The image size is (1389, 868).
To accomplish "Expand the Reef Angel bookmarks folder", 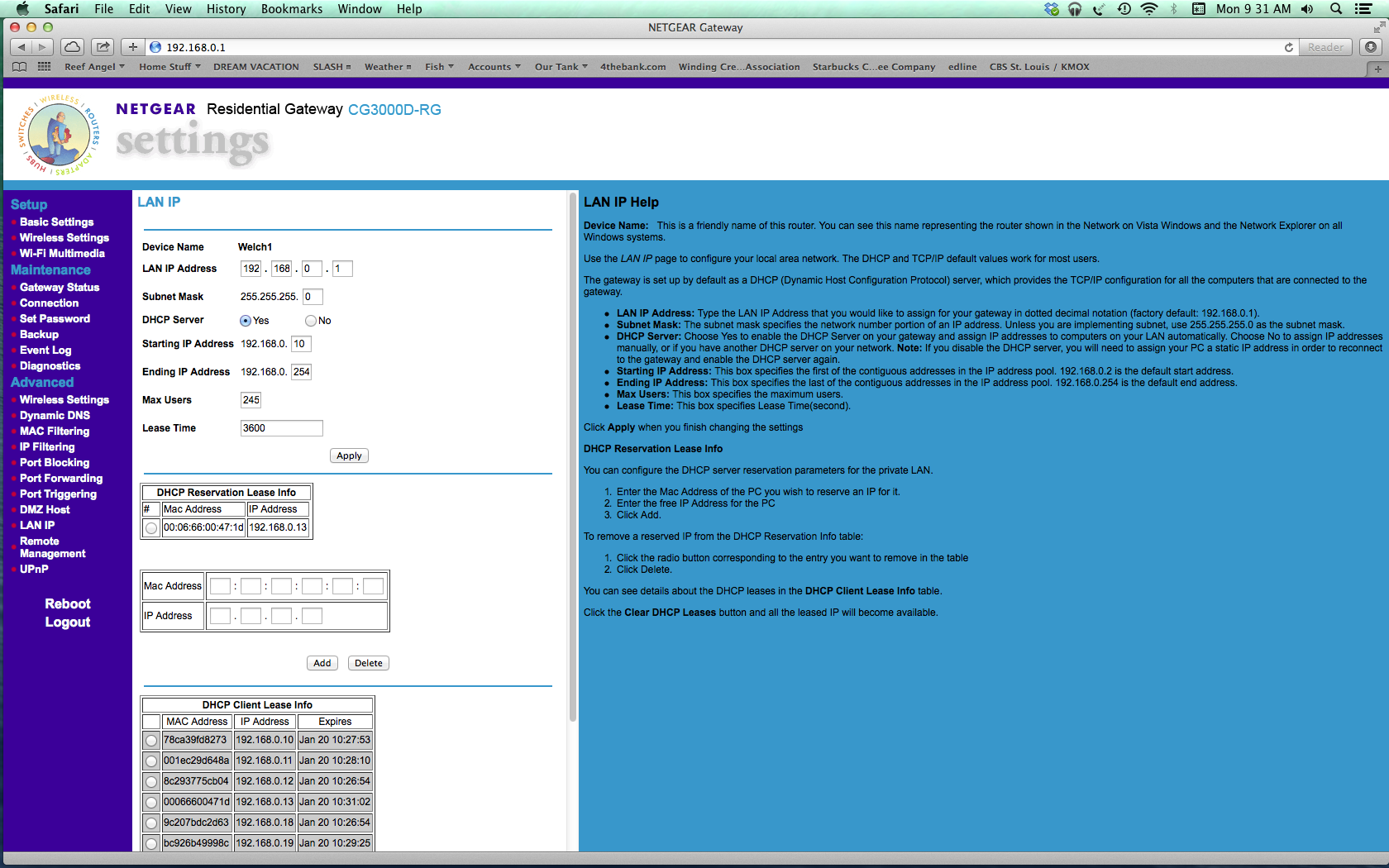I will pyautogui.click(x=94, y=67).
